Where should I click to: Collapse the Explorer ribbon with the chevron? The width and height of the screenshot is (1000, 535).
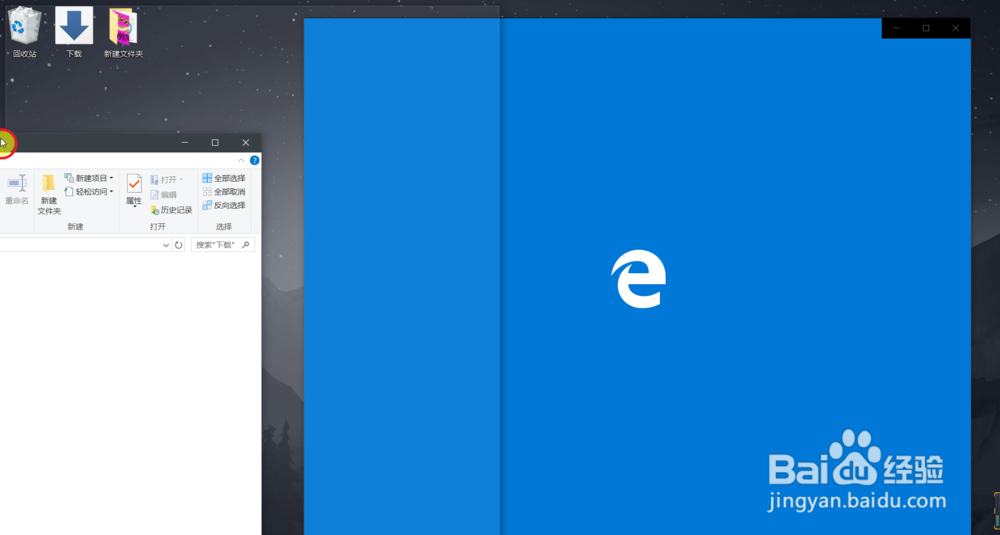coord(241,160)
